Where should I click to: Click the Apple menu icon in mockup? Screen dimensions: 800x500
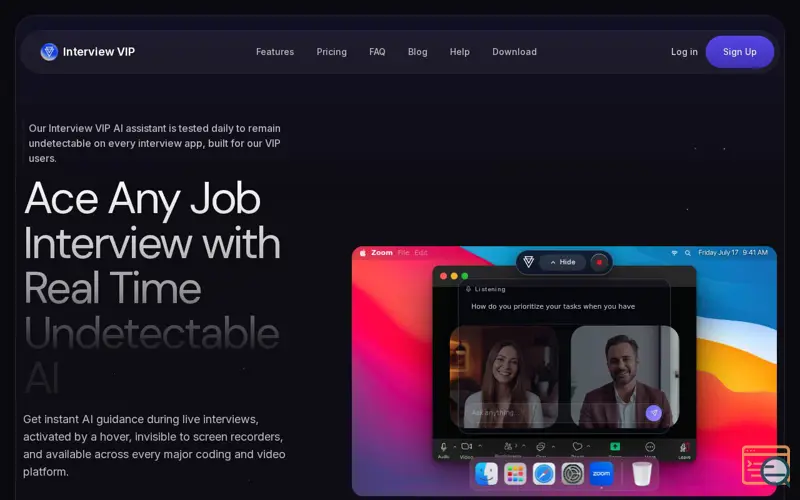coord(363,253)
